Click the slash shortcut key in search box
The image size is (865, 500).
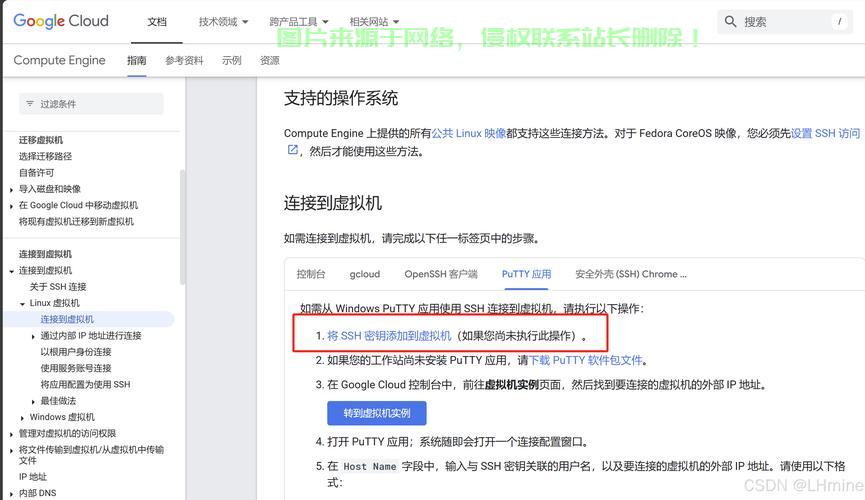coord(840,22)
